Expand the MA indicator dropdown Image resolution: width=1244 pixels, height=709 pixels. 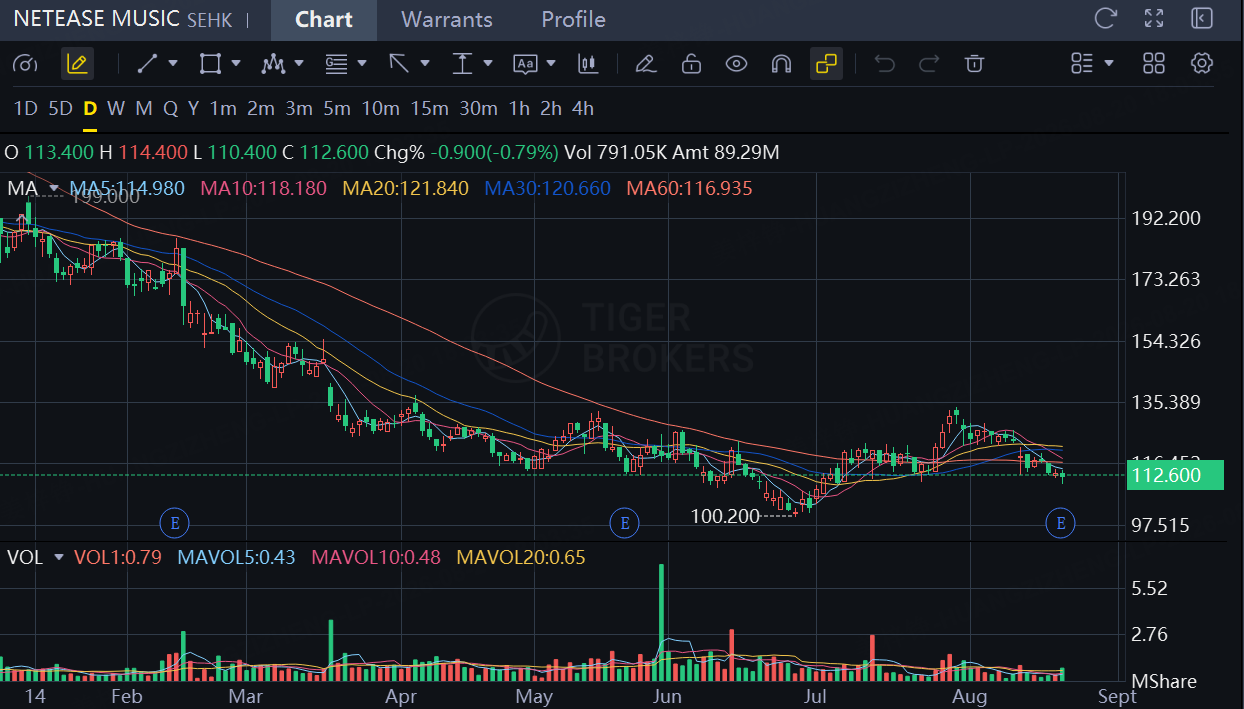point(53,188)
